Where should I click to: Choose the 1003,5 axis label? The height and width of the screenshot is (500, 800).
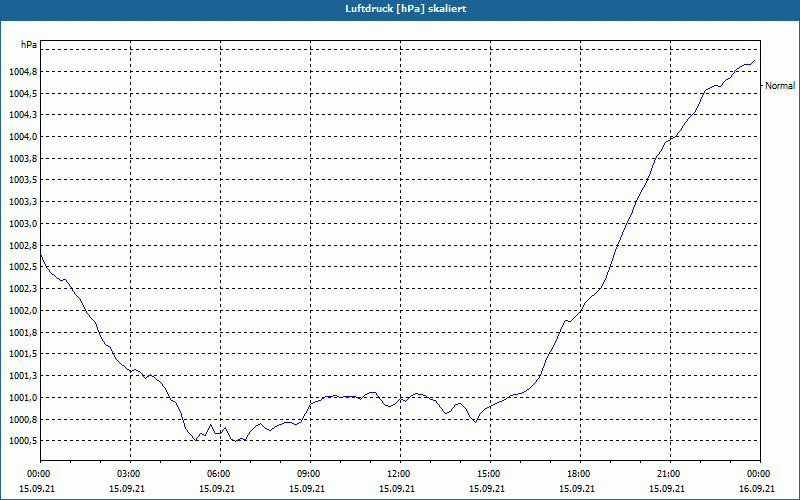[x=23, y=180]
